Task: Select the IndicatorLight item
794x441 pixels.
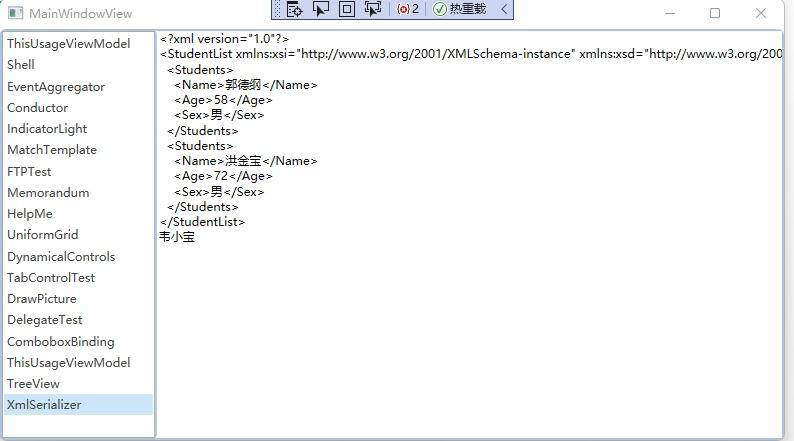Action: coord(78,129)
